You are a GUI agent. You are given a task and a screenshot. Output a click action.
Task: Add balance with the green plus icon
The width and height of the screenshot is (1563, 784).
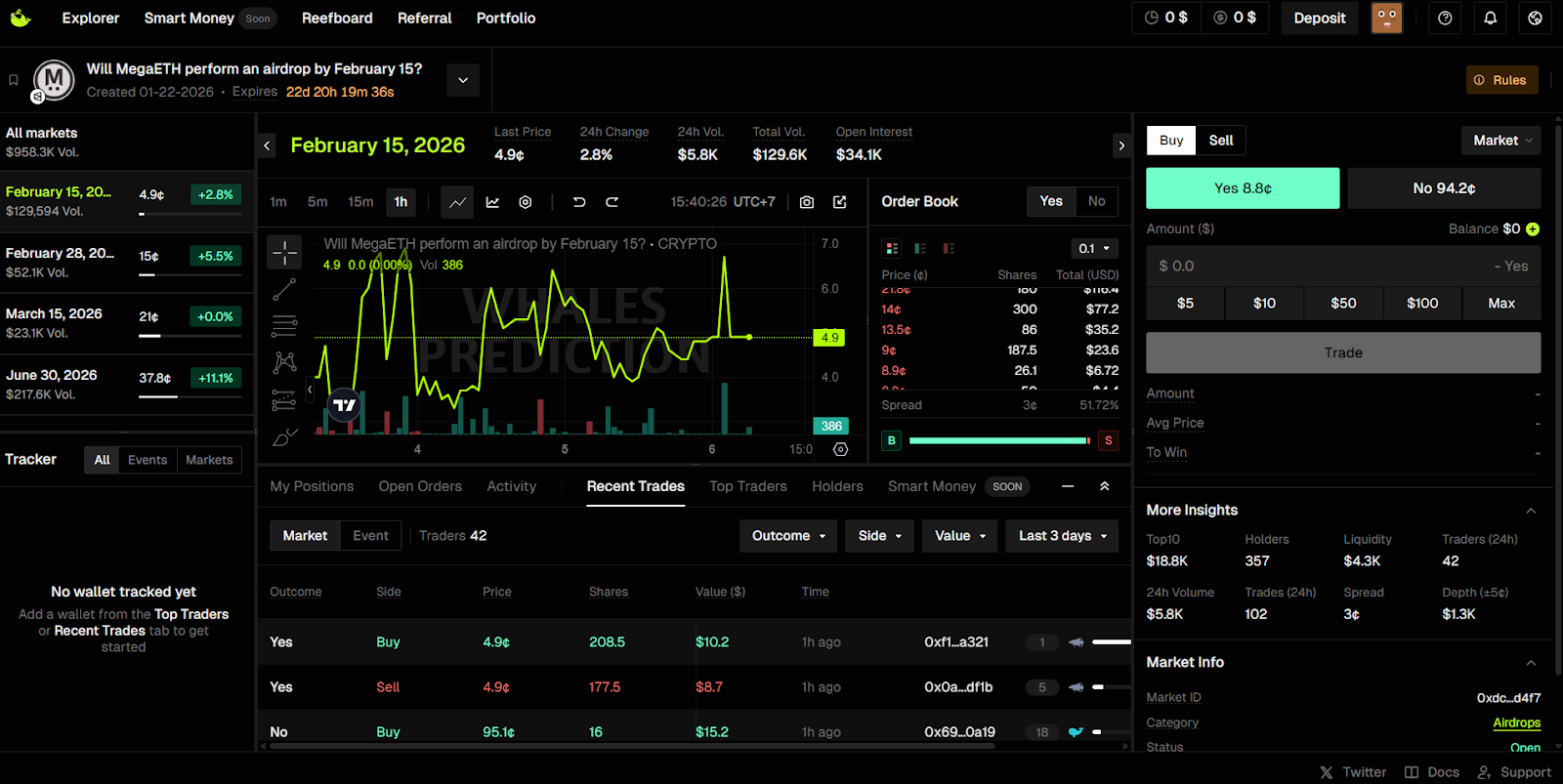1533,228
